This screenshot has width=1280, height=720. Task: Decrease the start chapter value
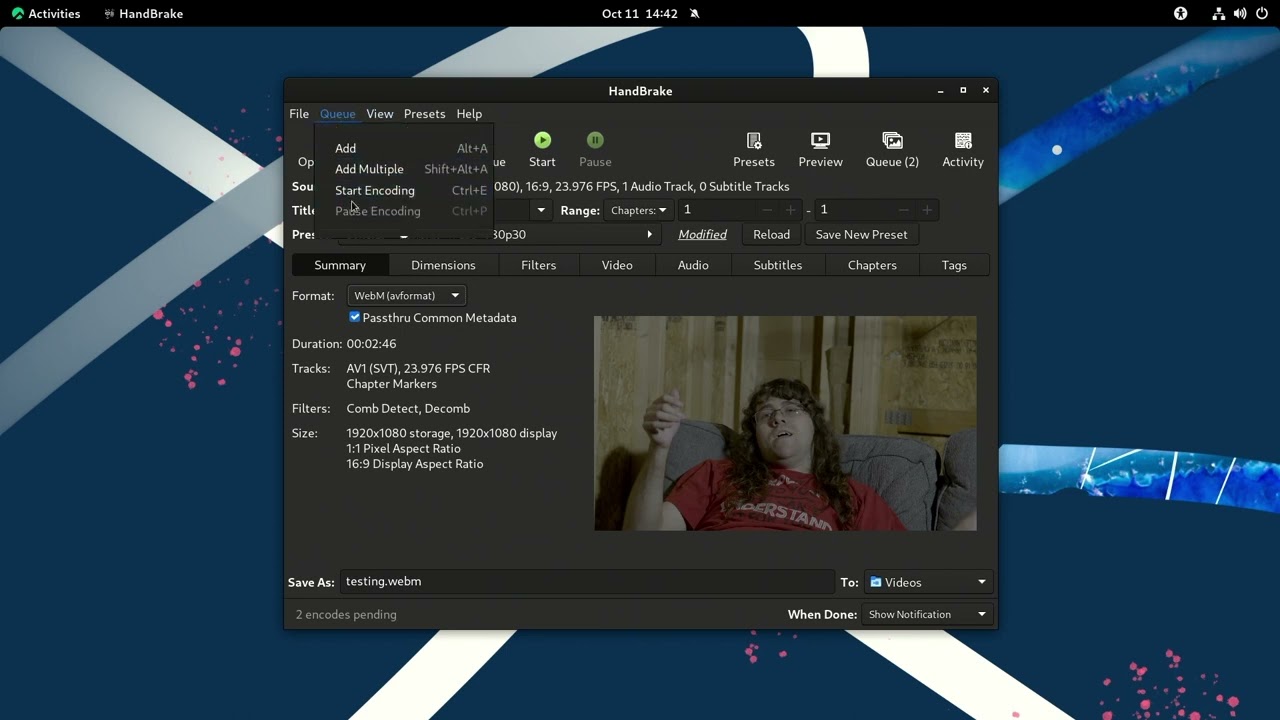pyautogui.click(x=767, y=210)
